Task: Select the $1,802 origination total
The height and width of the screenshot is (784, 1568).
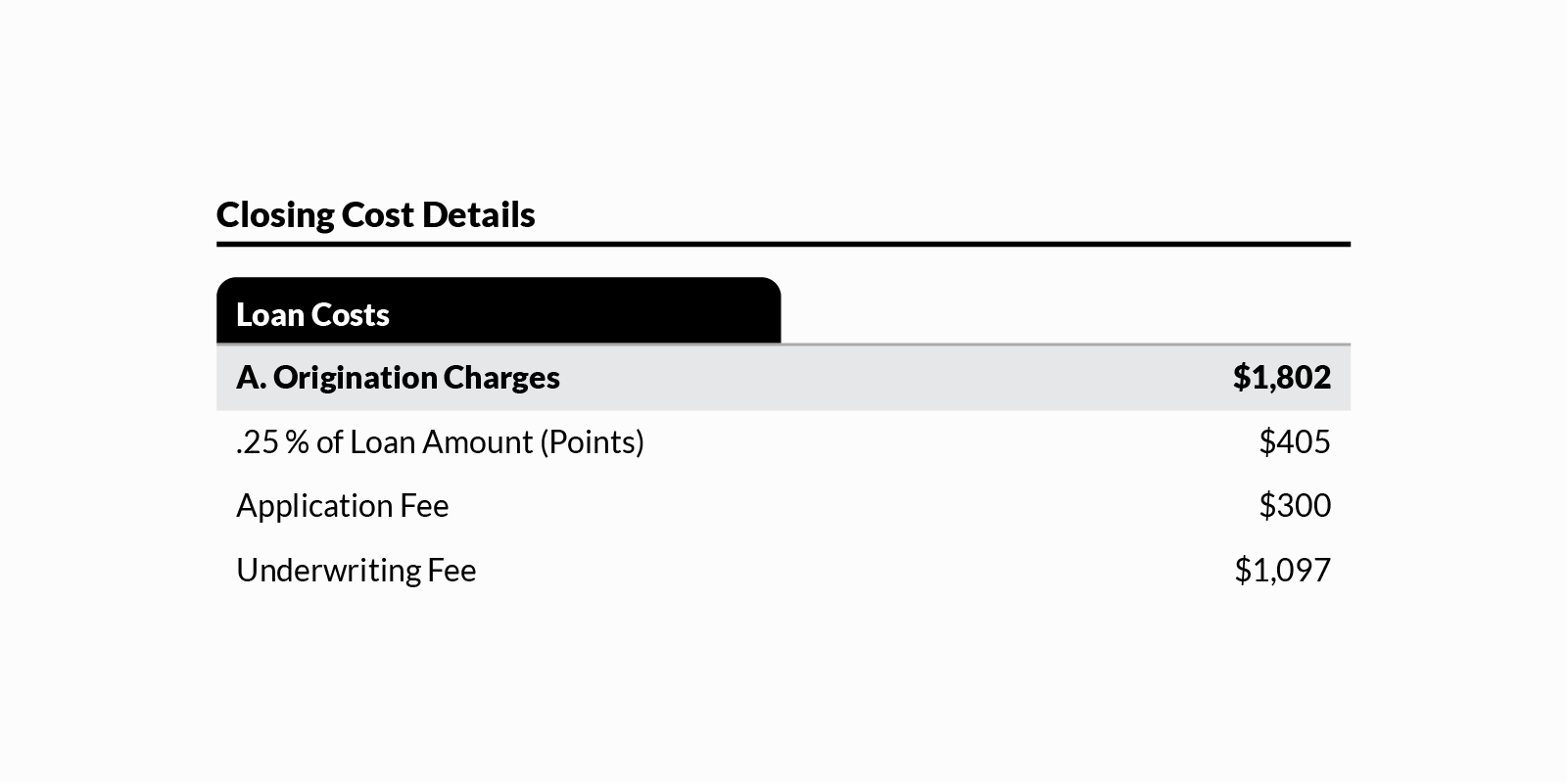Action: pyautogui.click(x=1281, y=377)
